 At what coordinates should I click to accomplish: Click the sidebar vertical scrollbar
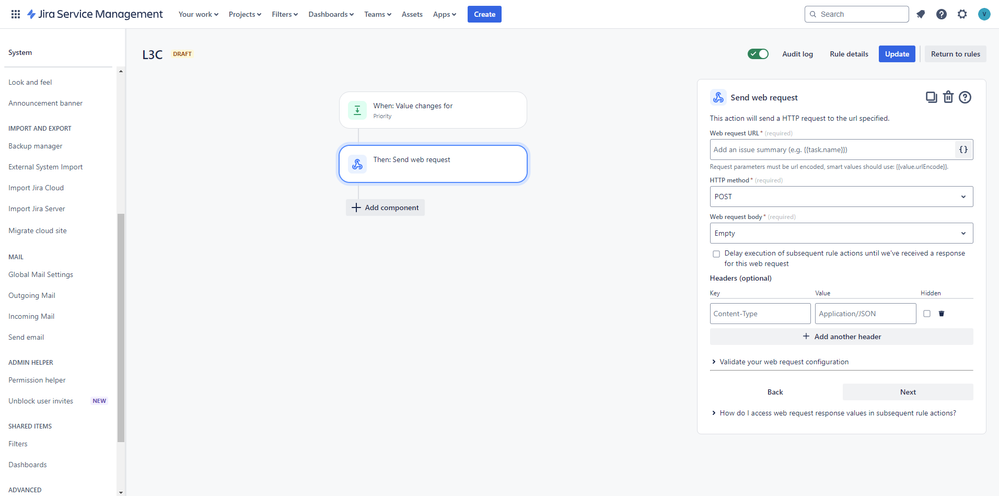click(120, 328)
